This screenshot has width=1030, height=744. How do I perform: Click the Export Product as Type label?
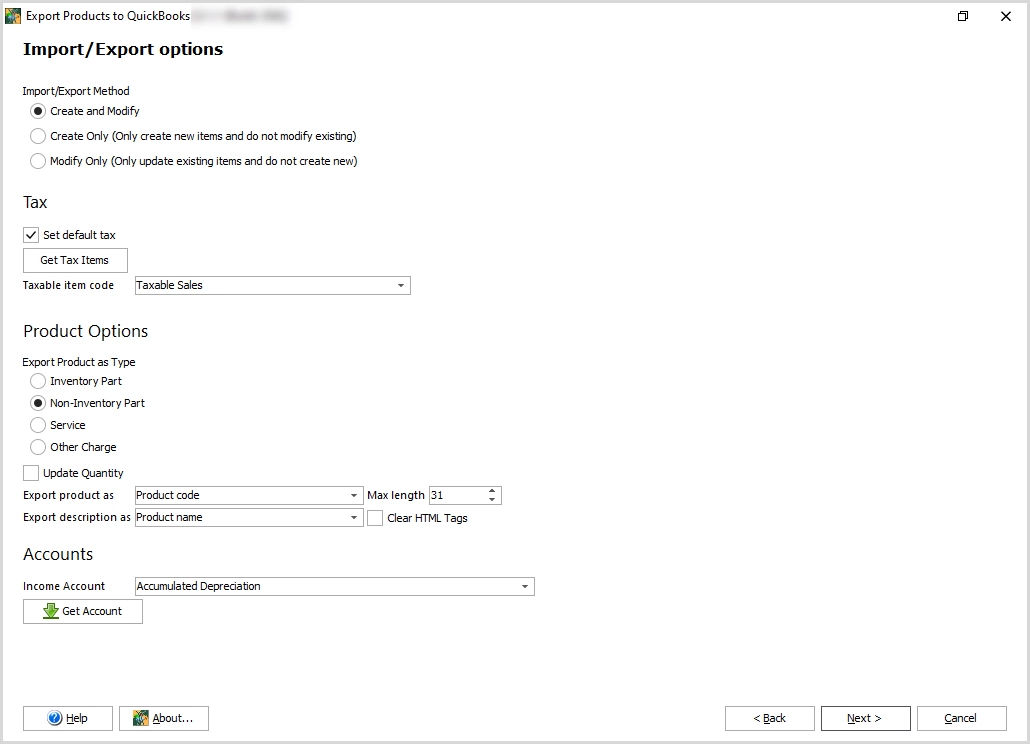(79, 362)
